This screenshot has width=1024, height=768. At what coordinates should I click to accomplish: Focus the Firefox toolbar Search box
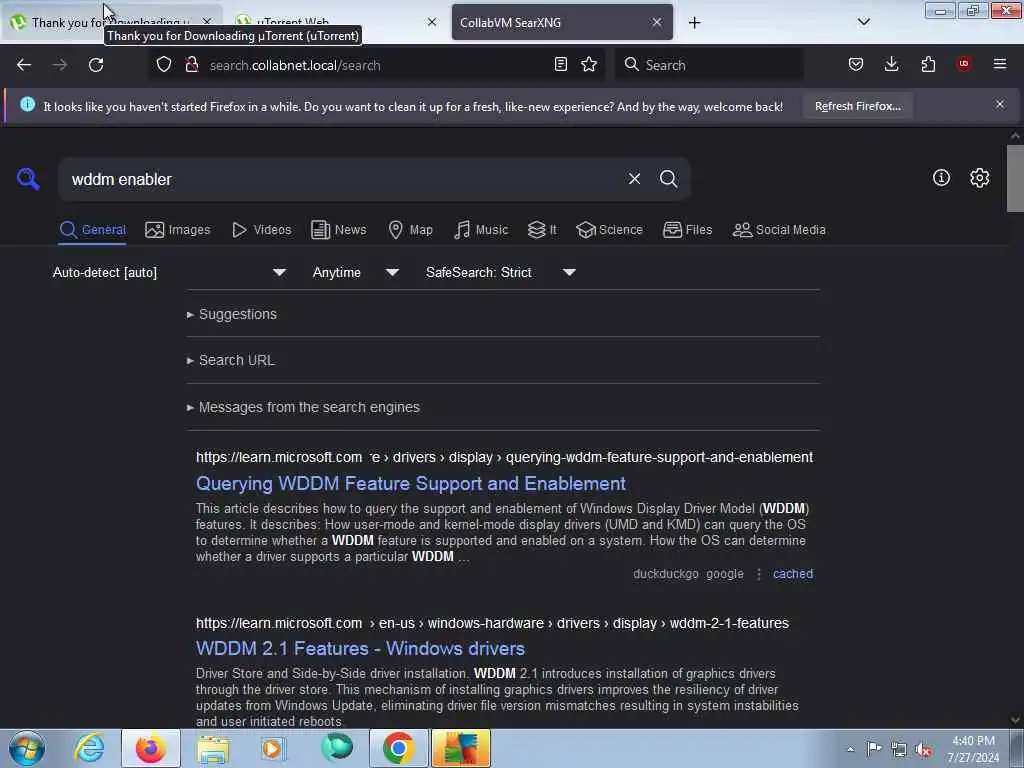pyautogui.click(x=709, y=65)
